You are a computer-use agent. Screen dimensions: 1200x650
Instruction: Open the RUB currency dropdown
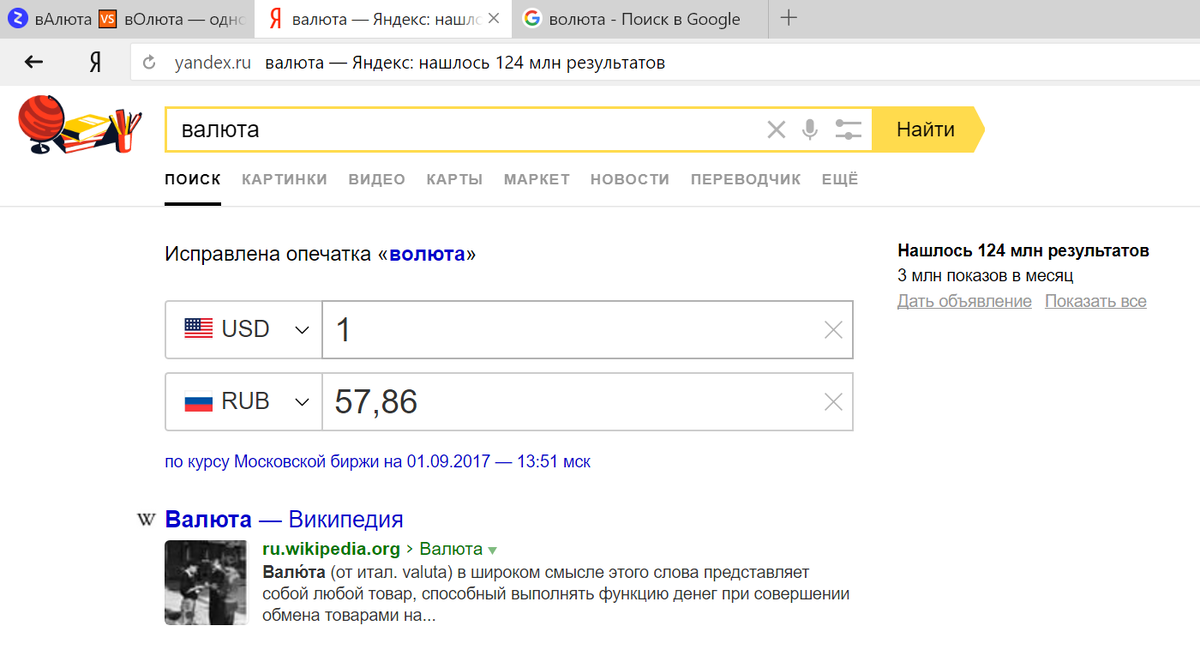[243, 402]
